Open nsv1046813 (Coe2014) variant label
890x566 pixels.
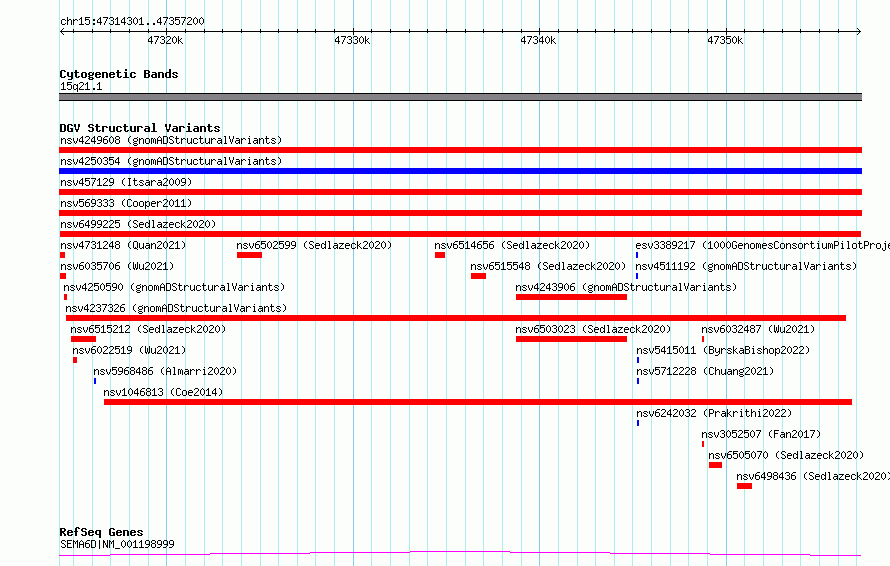click(163, 392)
